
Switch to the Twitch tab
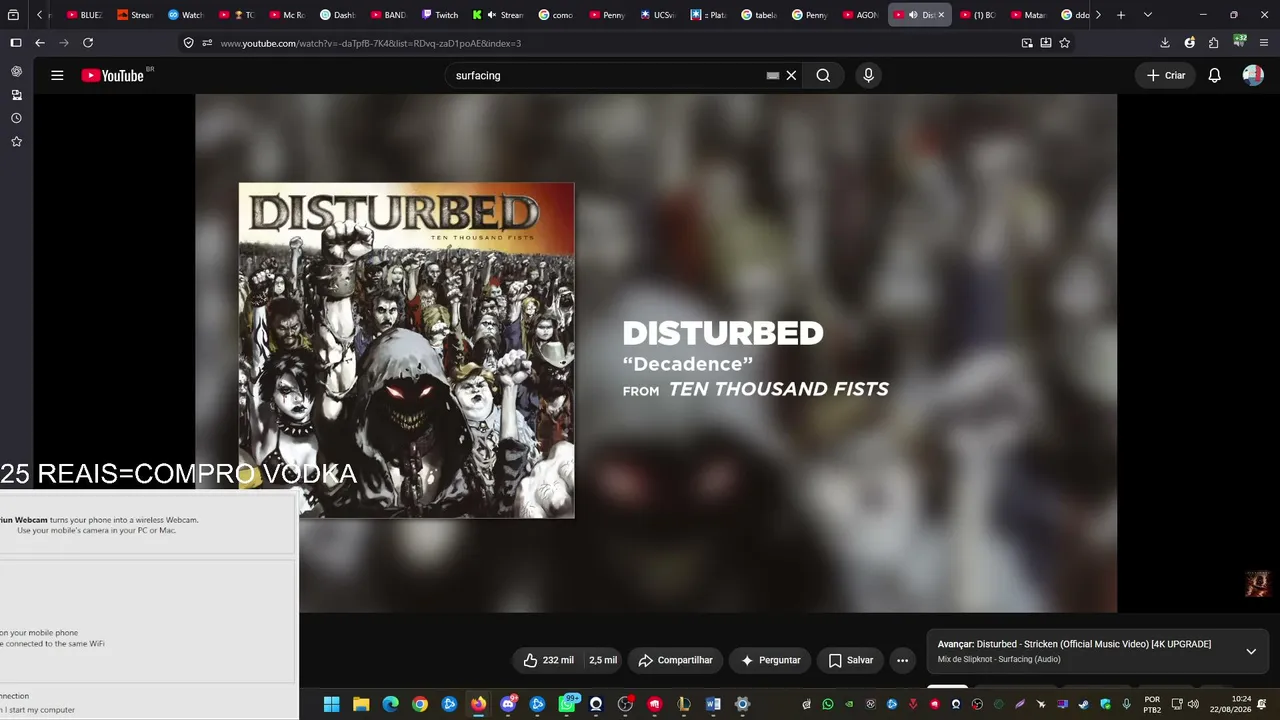pos(439,15)
